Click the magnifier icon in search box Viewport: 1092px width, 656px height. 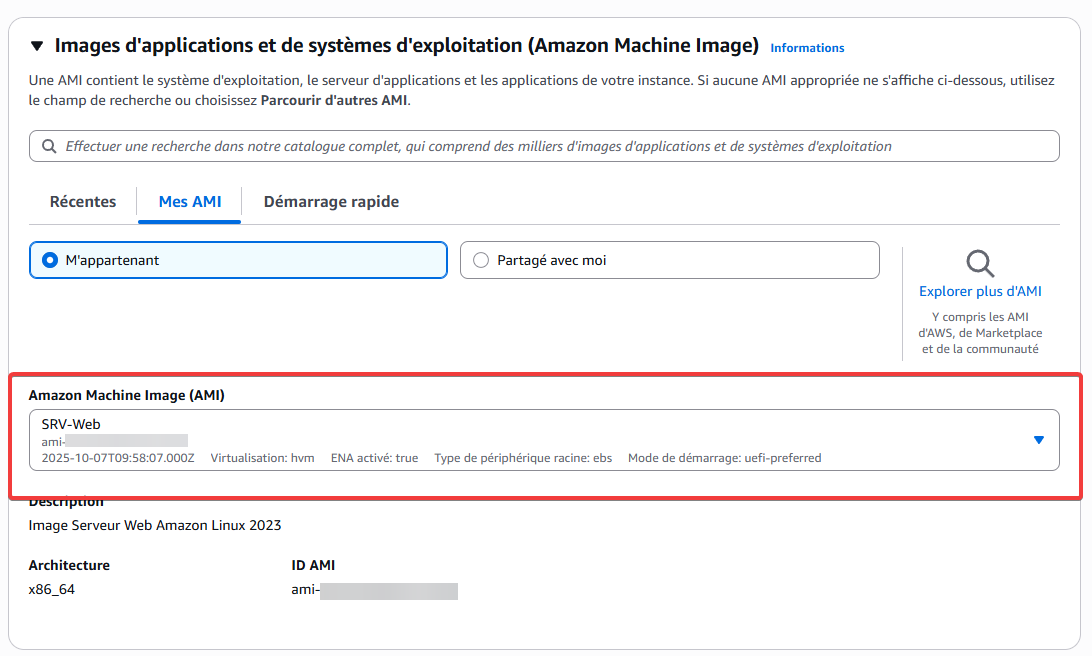(49, 146)
